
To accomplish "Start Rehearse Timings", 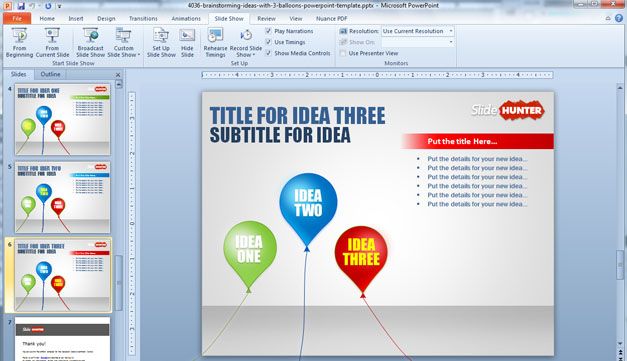I will 215,43.
